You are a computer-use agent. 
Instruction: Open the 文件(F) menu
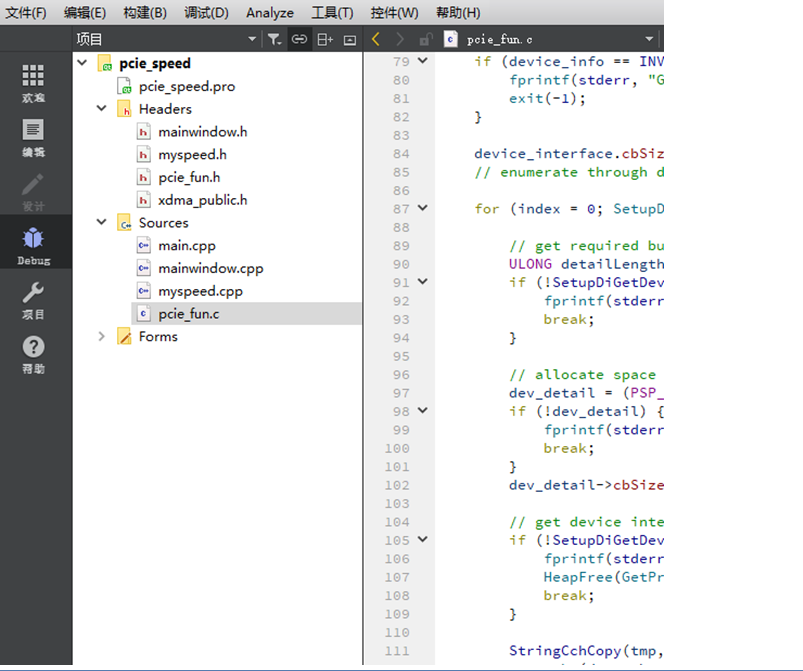click(26, 12)
